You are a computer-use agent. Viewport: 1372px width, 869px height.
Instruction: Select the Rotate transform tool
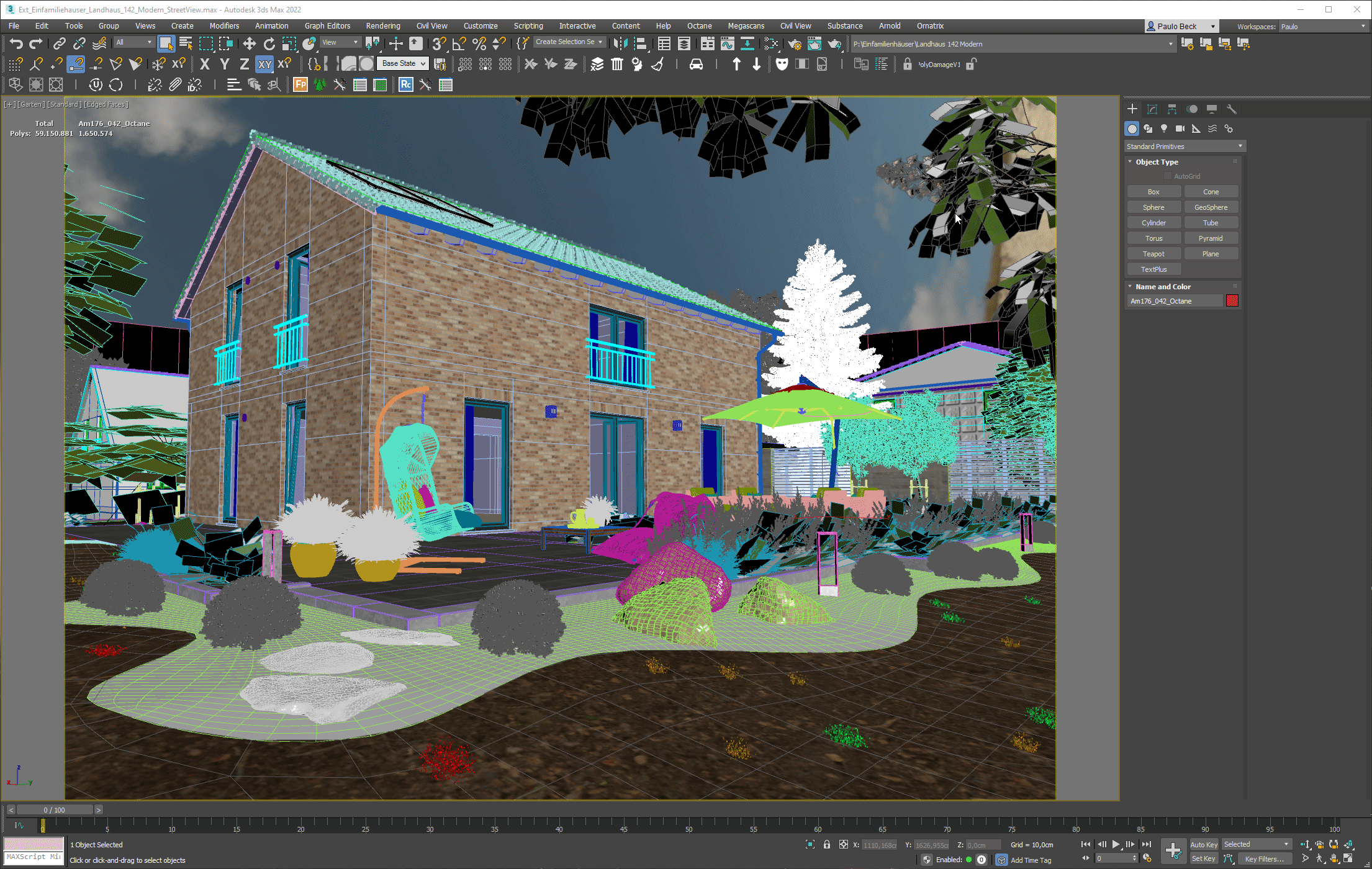pyautogui.click(x=269, y=43)
